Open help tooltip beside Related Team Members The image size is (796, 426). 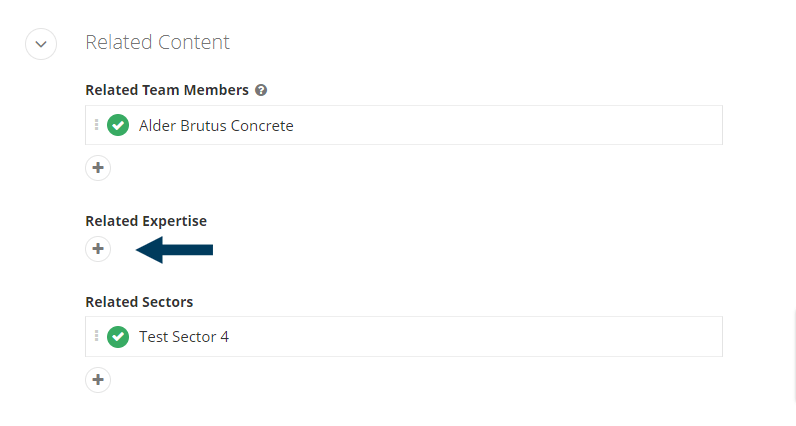[x=261, y=90]
